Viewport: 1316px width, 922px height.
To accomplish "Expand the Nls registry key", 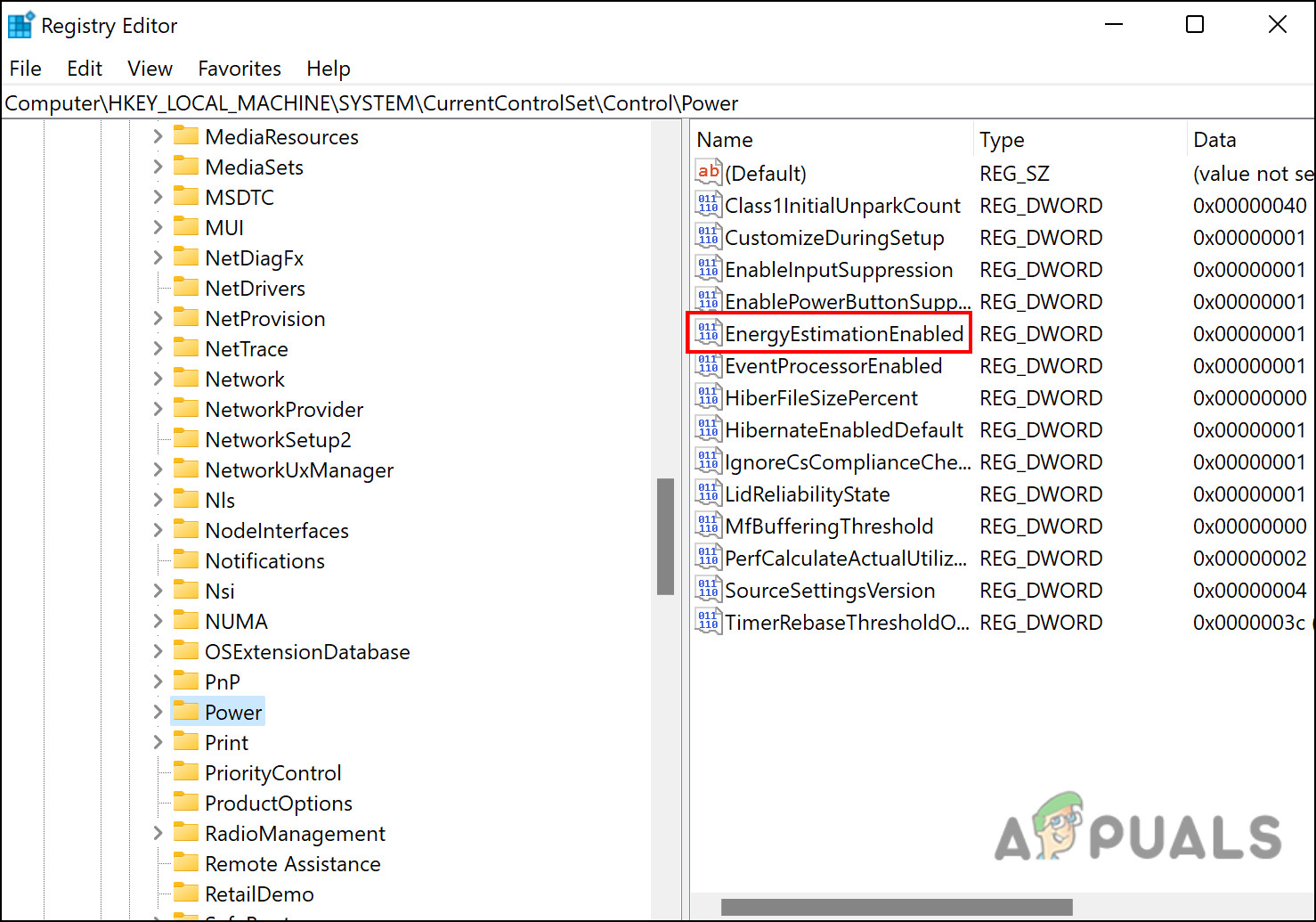I will tap(158, 500).
